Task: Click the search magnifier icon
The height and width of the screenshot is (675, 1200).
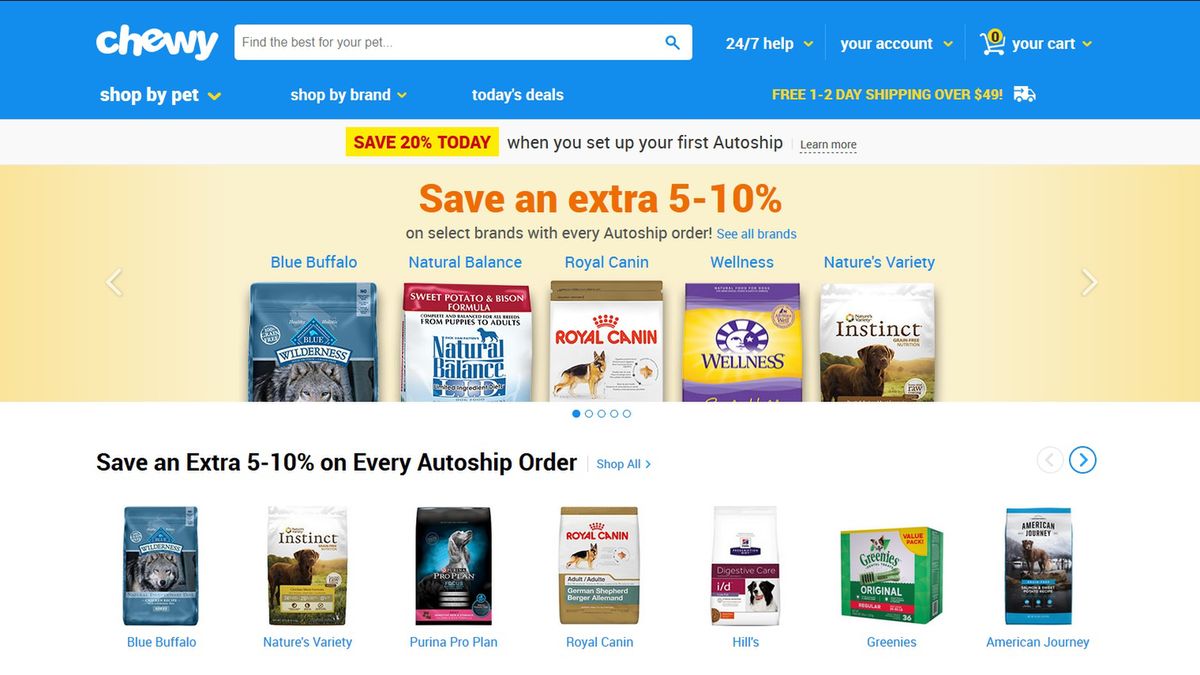Action: [x=672, y=42]
